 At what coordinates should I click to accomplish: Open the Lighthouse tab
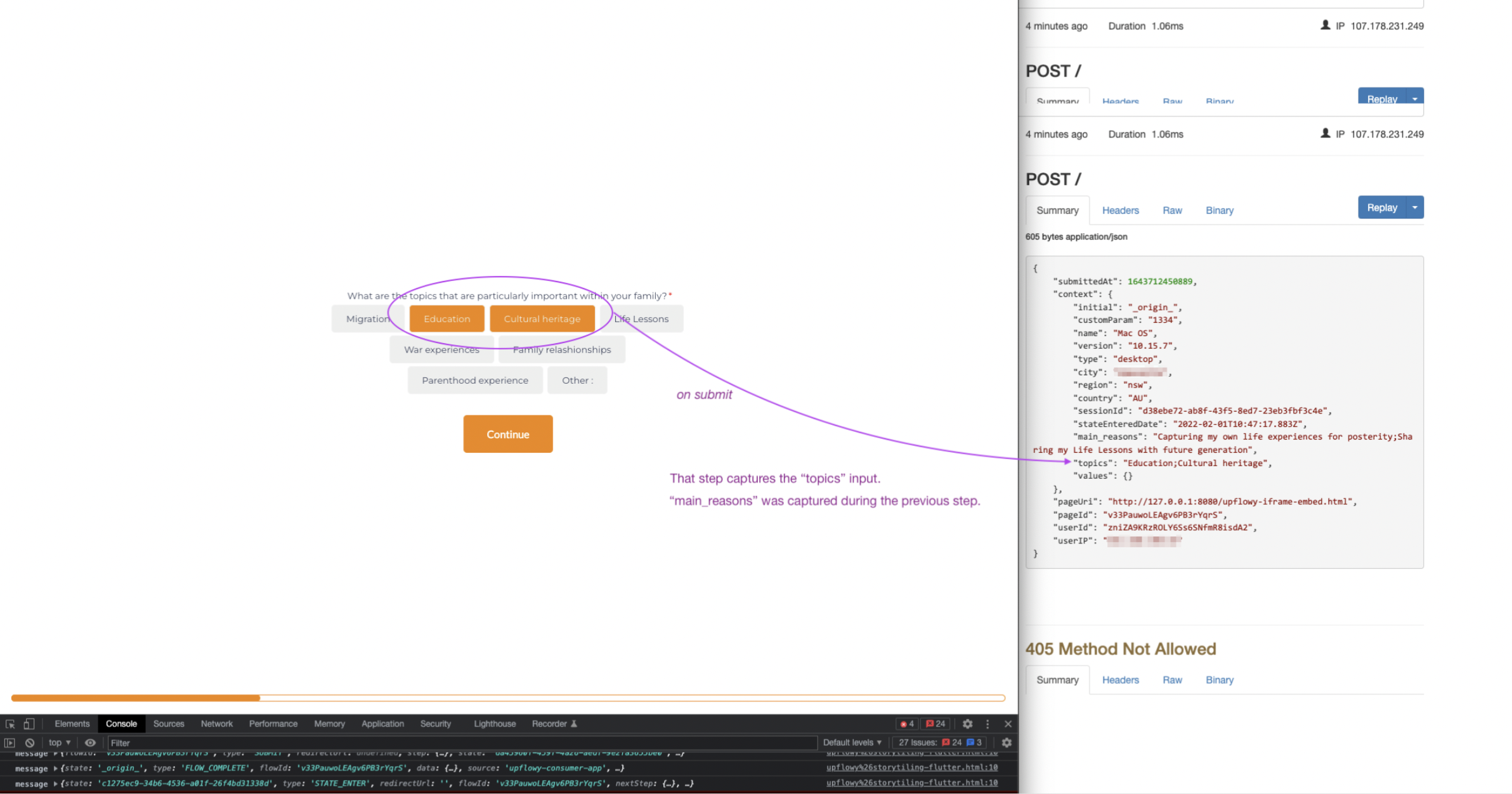pos(495,724)
